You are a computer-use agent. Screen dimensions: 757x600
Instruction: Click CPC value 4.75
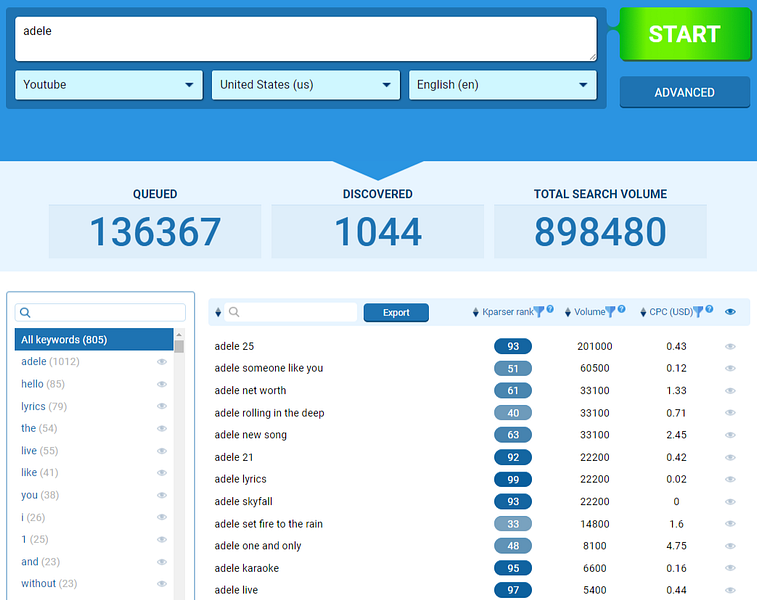click(676, 546)
